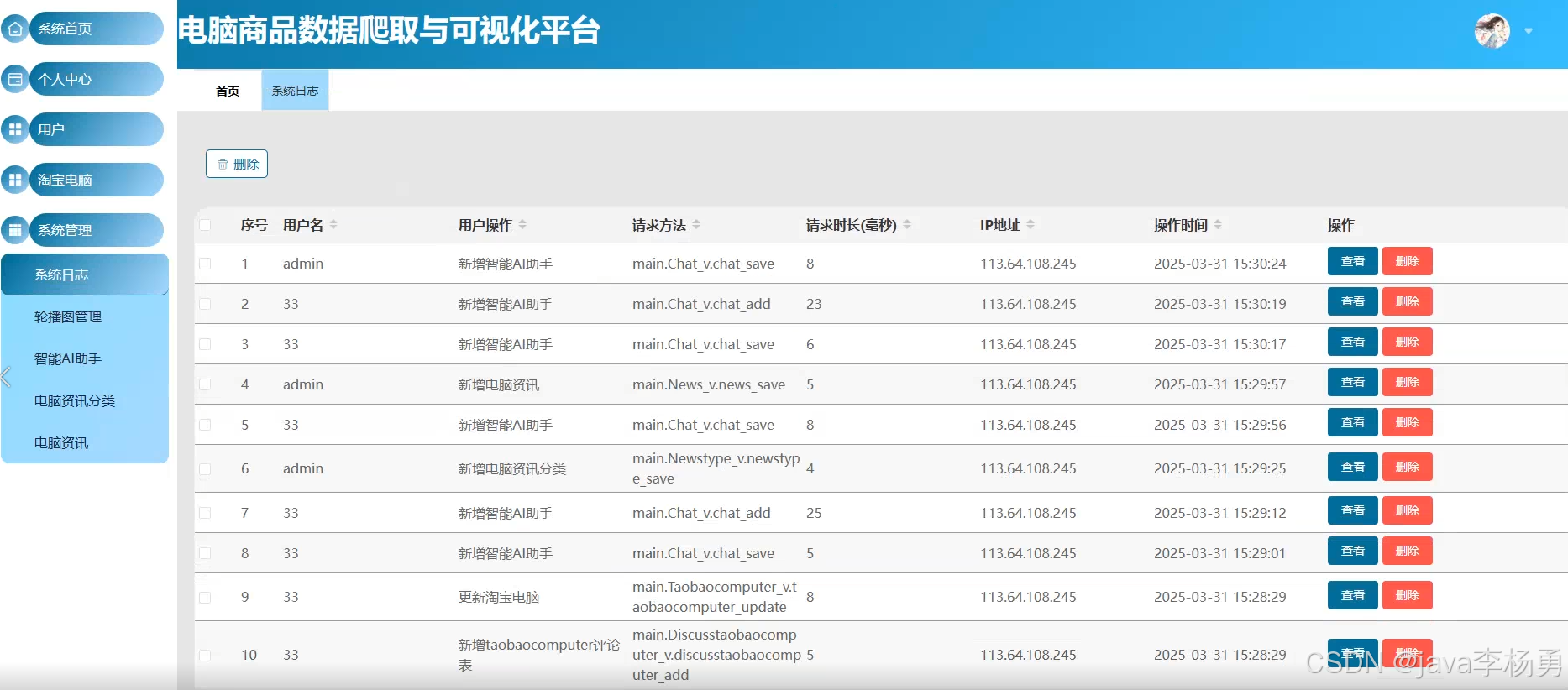Switch to the 首页 tab
Screen dimensions: 1568x690
[x=228, y=91]
